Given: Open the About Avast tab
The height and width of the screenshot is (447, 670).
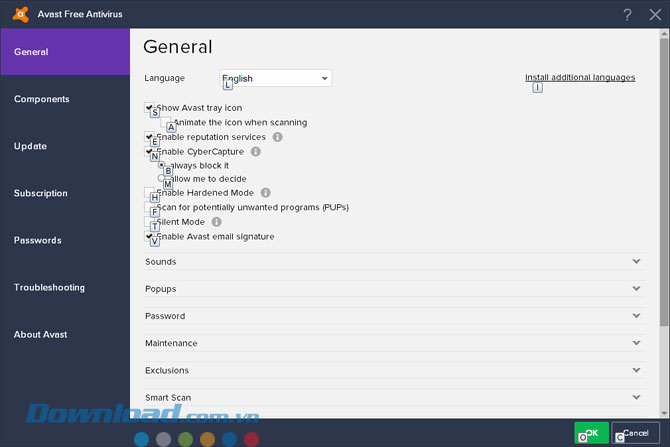Looking at the screenshot, I should tap(65, 334).
